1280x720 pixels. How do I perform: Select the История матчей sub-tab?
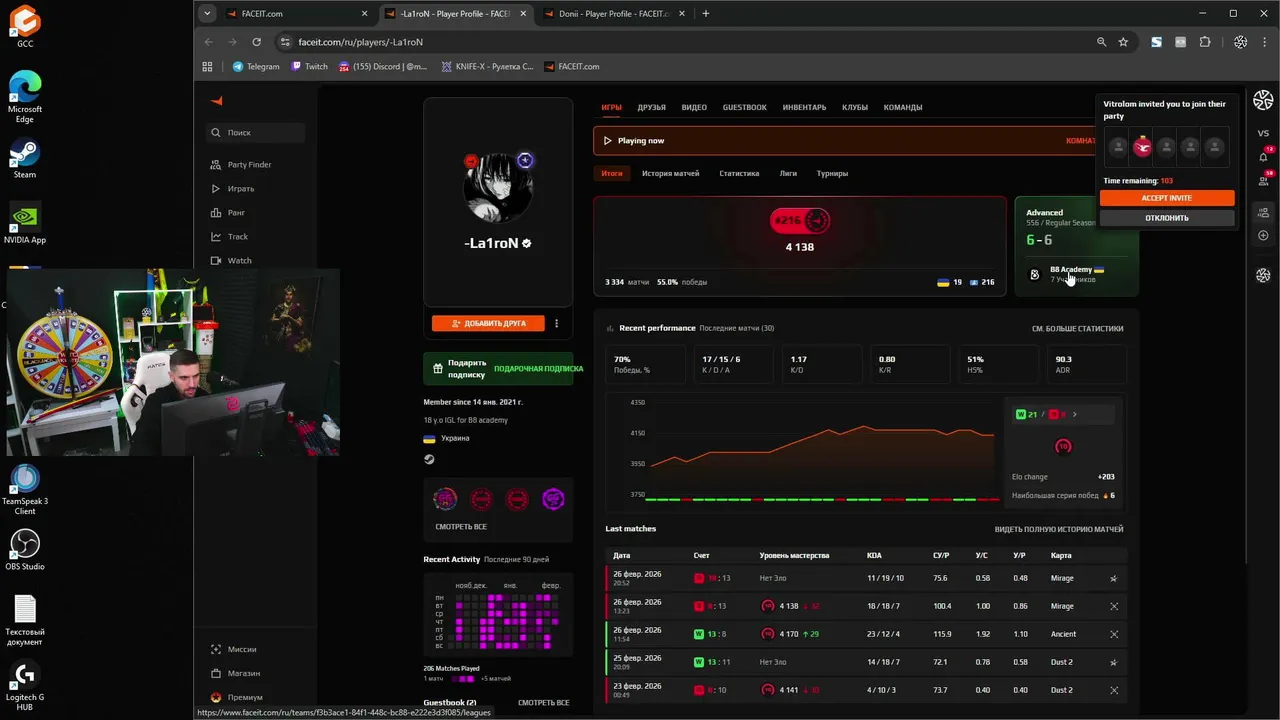click(671, 173)
